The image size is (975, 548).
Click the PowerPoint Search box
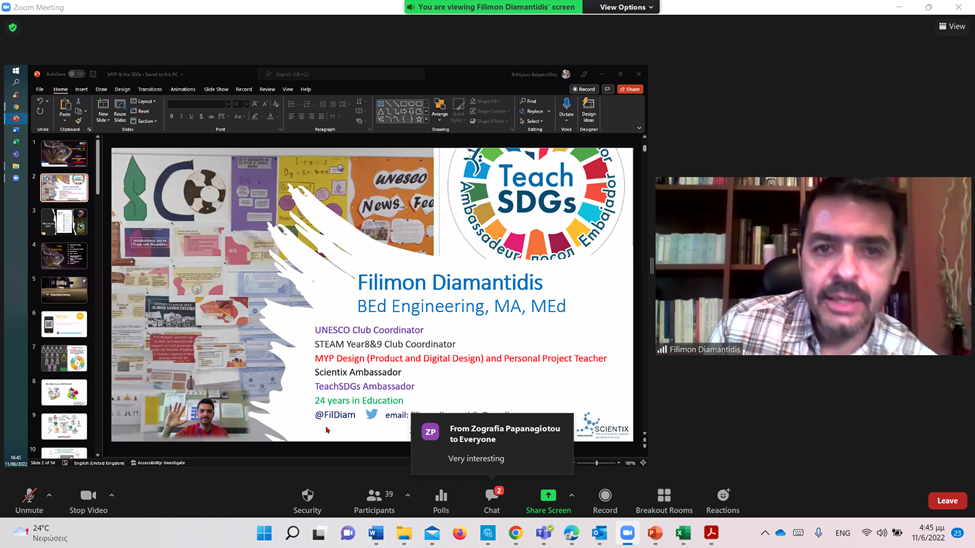tap(341, 74)
